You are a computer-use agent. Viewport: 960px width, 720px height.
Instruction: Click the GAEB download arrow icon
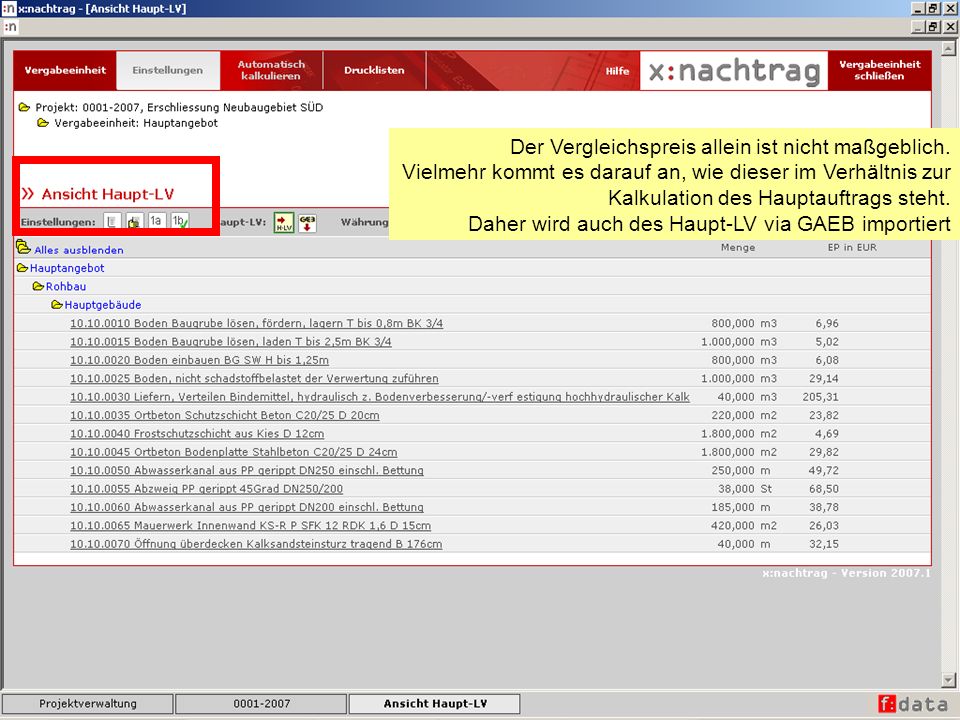tap(307, 222)
